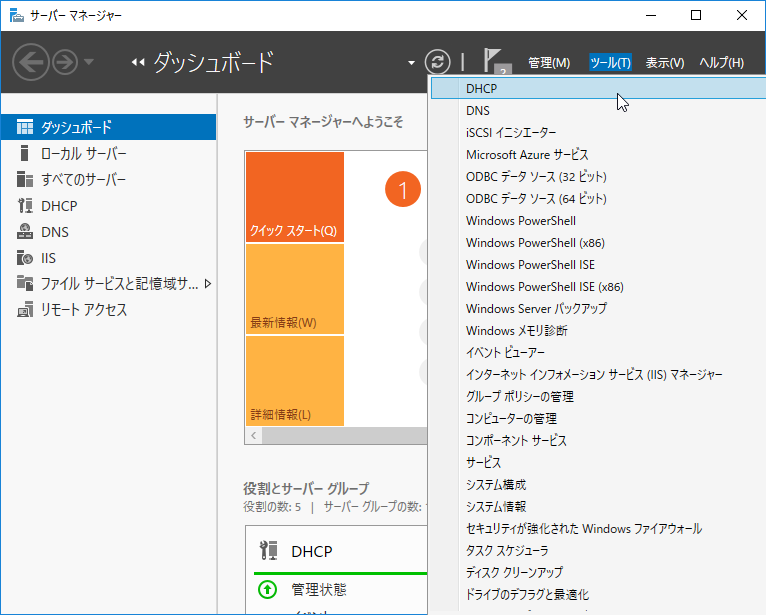Click the back navigation arrow icon

click(x=30, y=62)
